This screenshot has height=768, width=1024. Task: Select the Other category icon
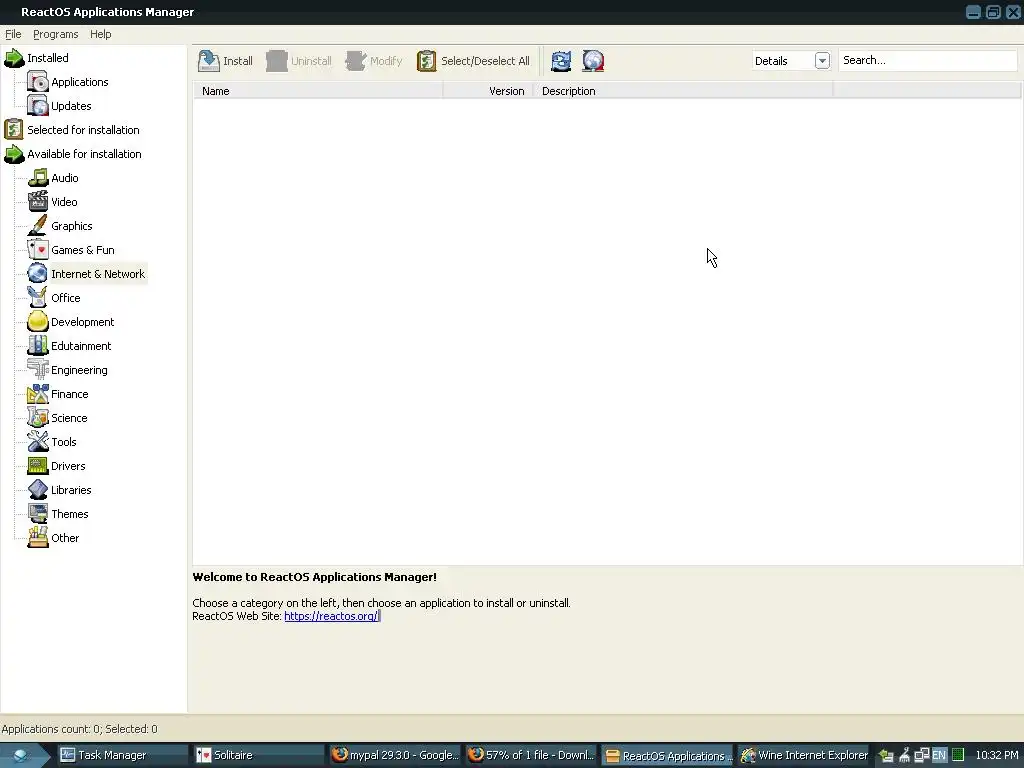coord(38,537)
